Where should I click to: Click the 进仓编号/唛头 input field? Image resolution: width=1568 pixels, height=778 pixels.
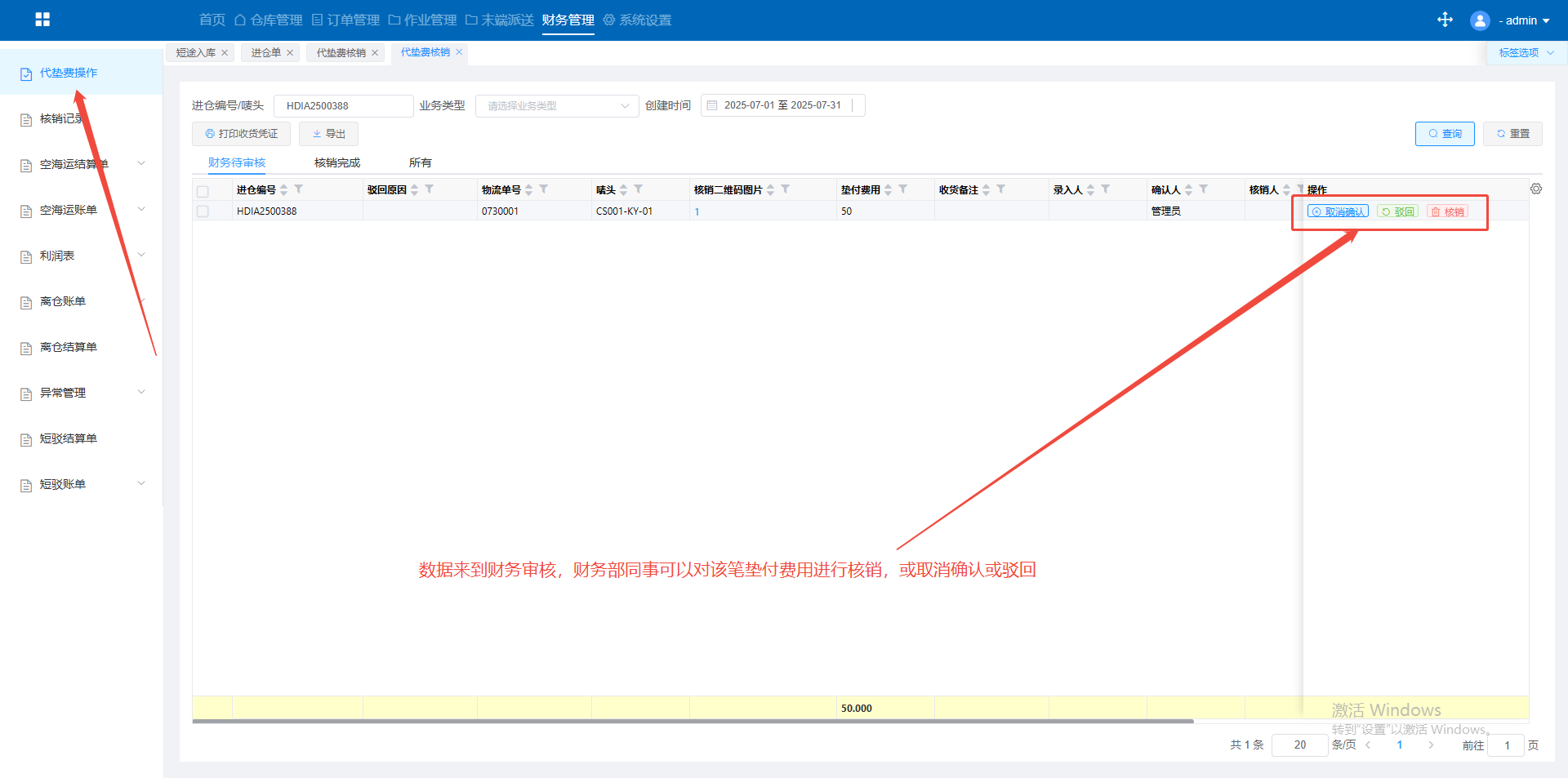coord(343,106)
